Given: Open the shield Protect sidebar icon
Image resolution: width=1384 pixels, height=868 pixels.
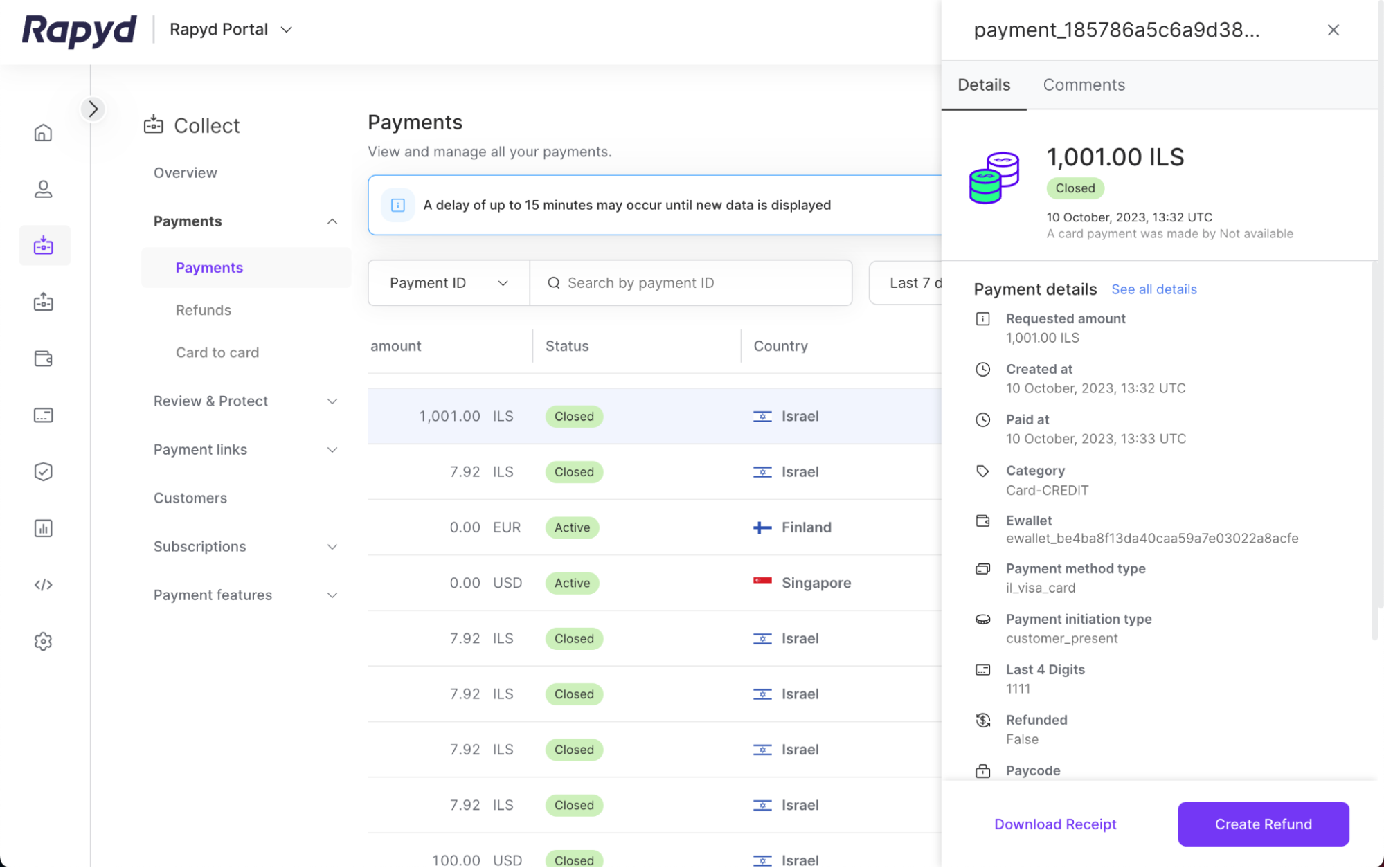Looking at the screenshot, I should pyautogui.click(x=43, y=471).
